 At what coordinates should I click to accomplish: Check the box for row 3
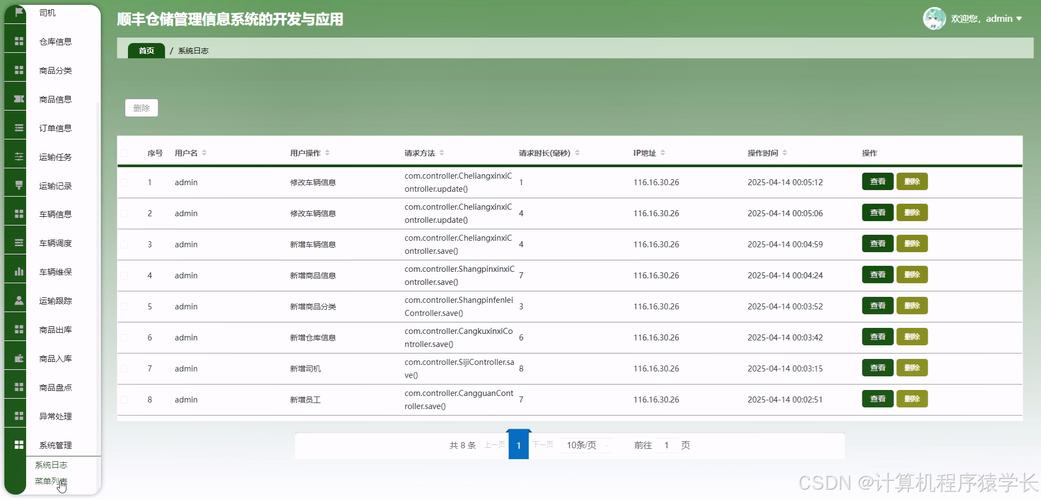(x=124, y=244)
